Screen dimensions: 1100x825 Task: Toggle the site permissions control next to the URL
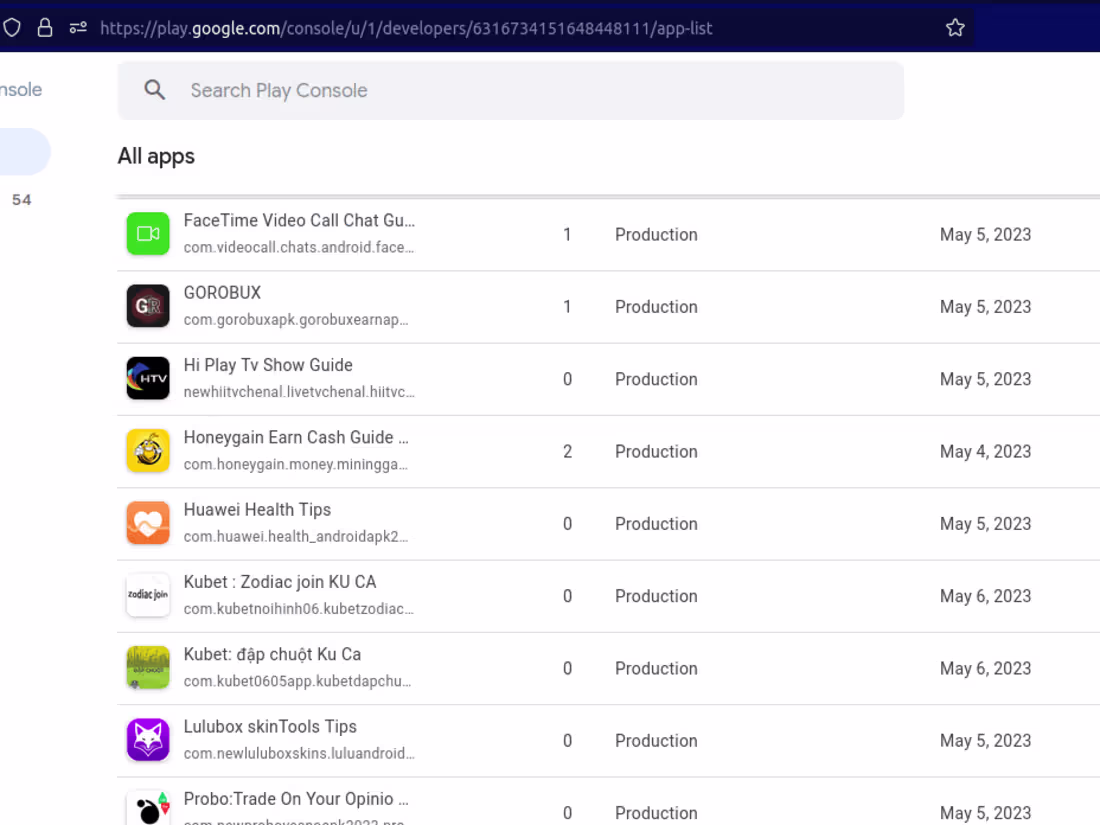tap(78, 27)
